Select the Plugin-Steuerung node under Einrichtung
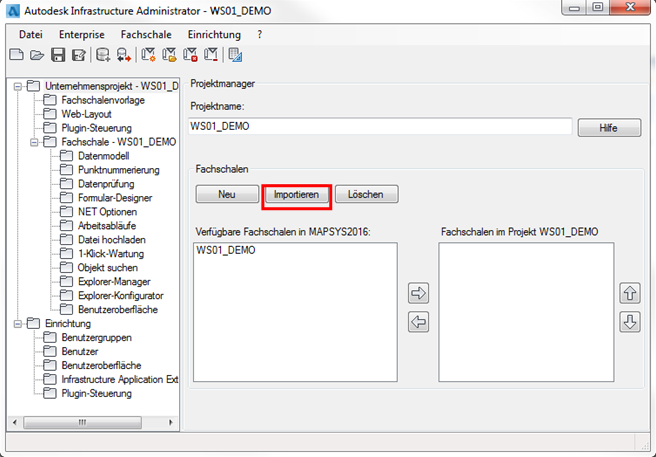656x457 pixels. [97, 393]
